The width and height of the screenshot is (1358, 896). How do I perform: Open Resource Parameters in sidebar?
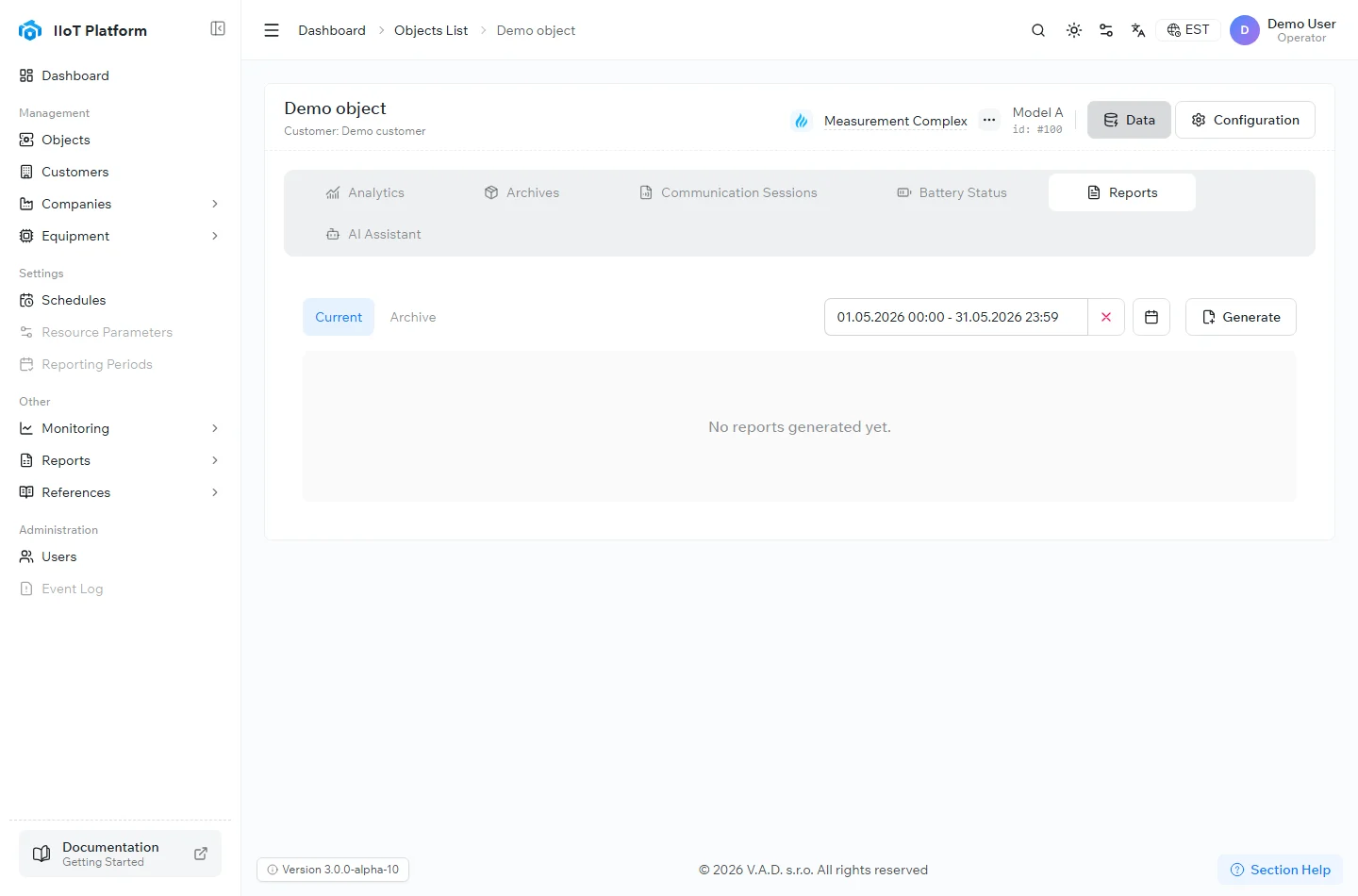point(121,332)
